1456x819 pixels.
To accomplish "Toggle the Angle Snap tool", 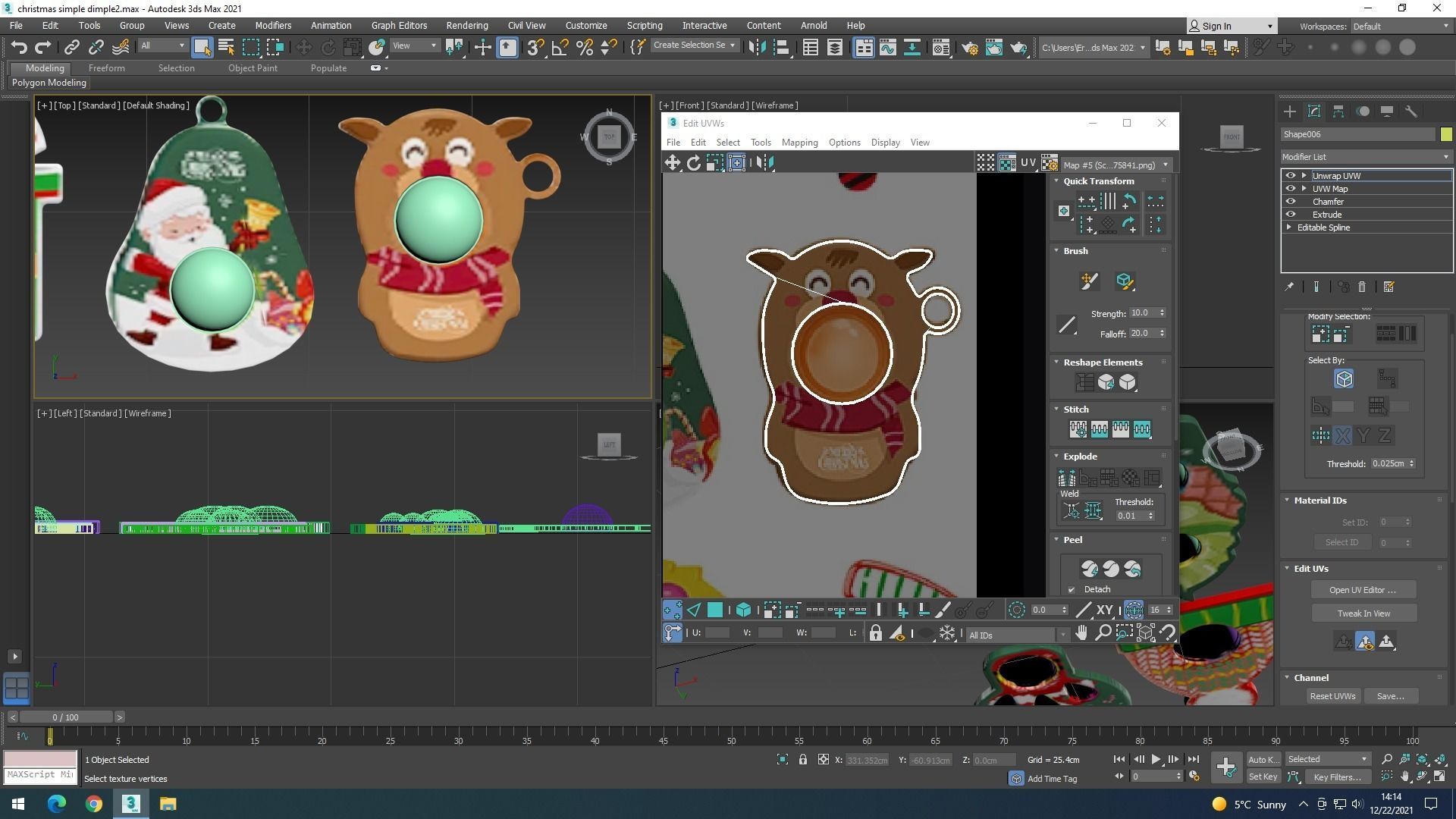I will (x=560, y=47).
